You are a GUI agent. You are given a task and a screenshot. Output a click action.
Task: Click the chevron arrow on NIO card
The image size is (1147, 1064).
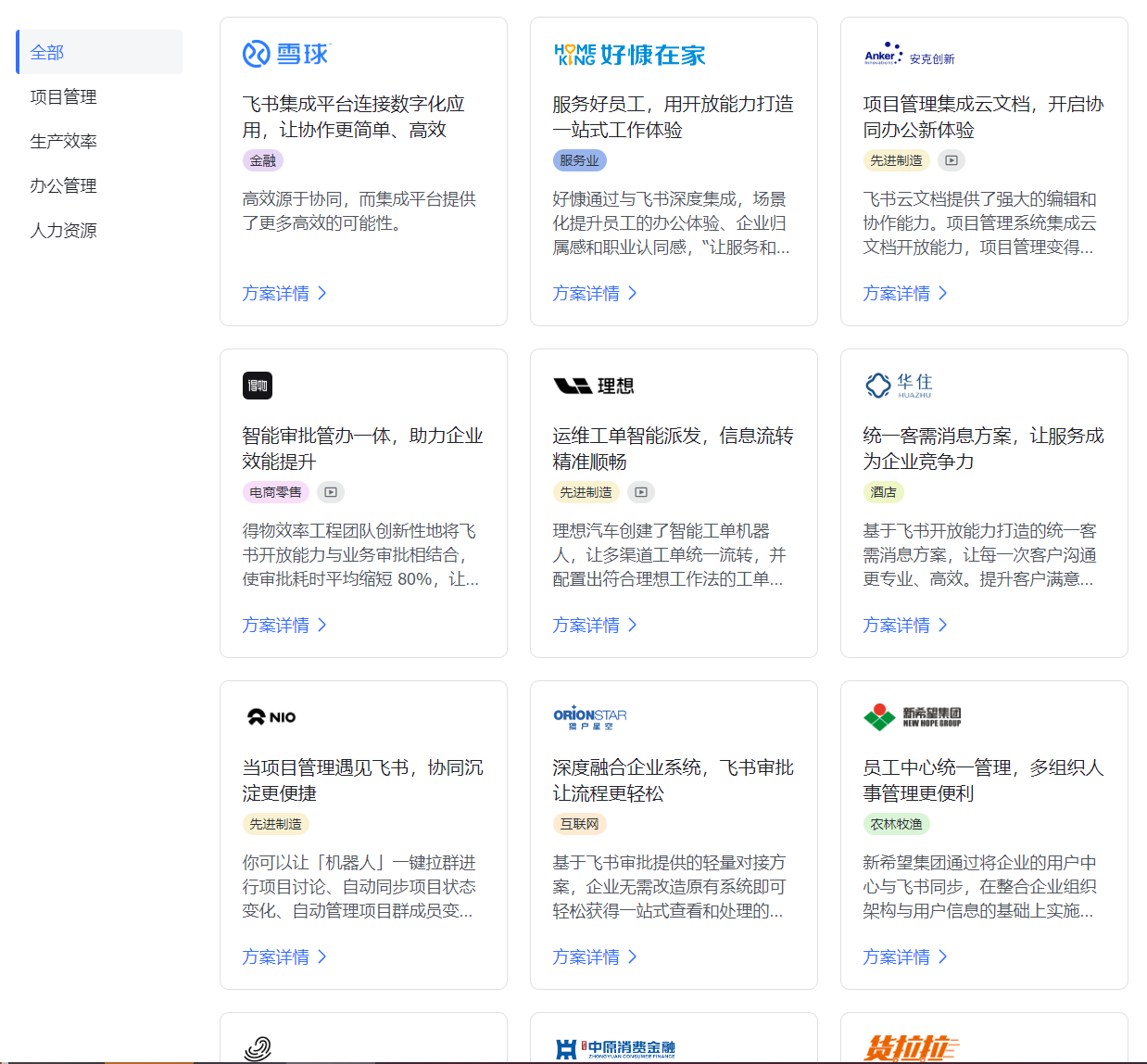coord(322,956)
